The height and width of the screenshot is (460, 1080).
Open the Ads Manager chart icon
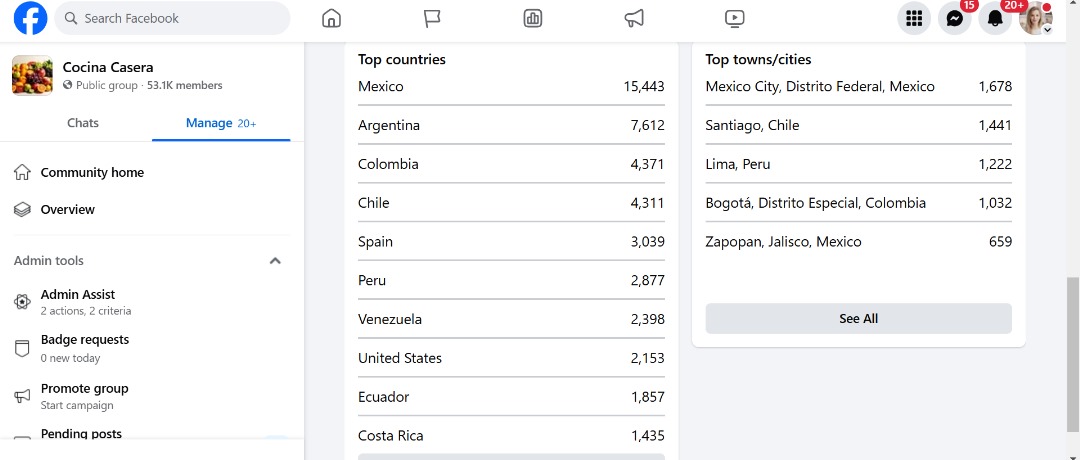532,18
